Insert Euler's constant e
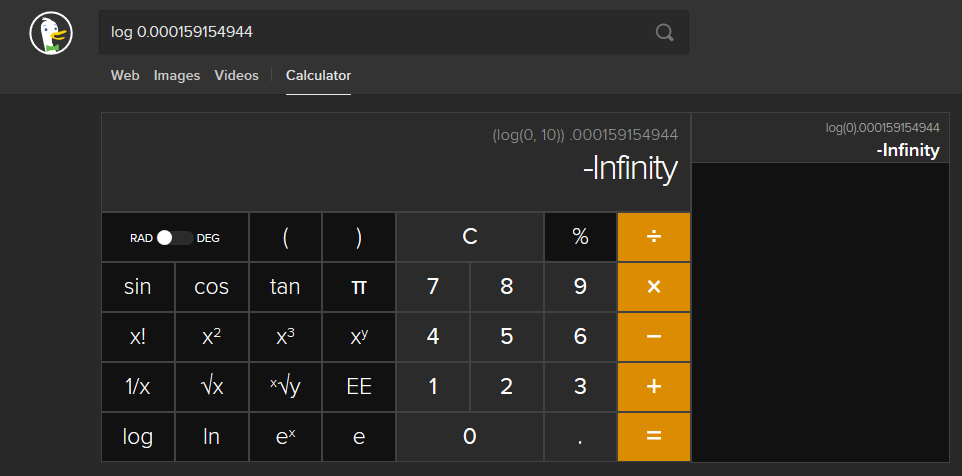Image resolution: width=962 pixels, height=476 pixels. coord(359,437)
